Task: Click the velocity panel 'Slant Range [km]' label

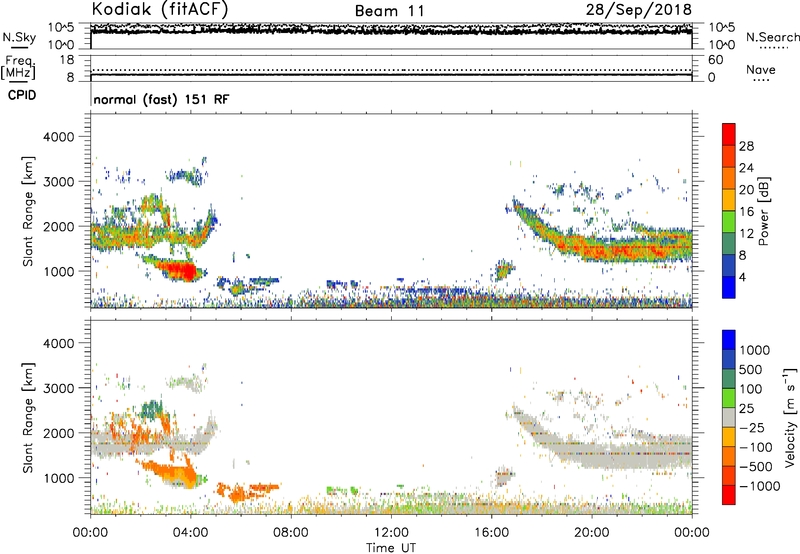Action: [x=28, y=418]
